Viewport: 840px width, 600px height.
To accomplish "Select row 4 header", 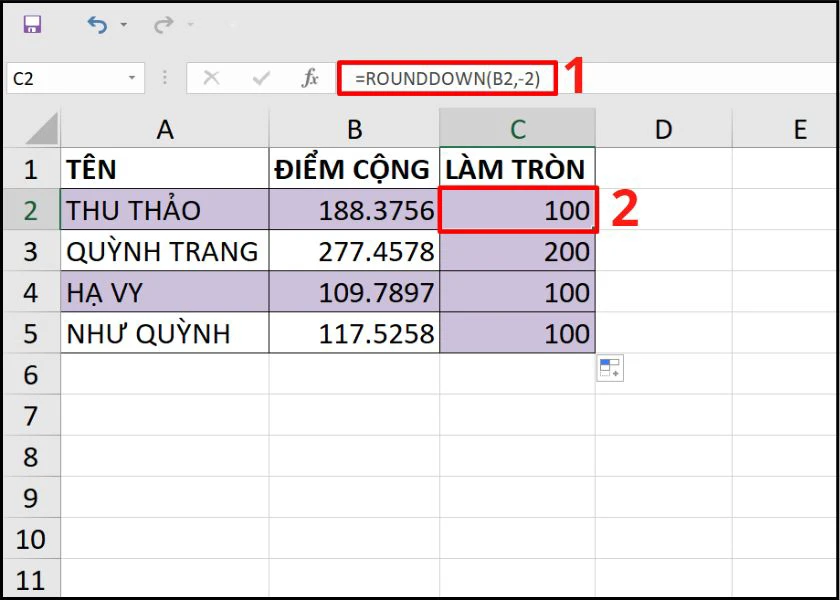I will click(x=31, y=292).
